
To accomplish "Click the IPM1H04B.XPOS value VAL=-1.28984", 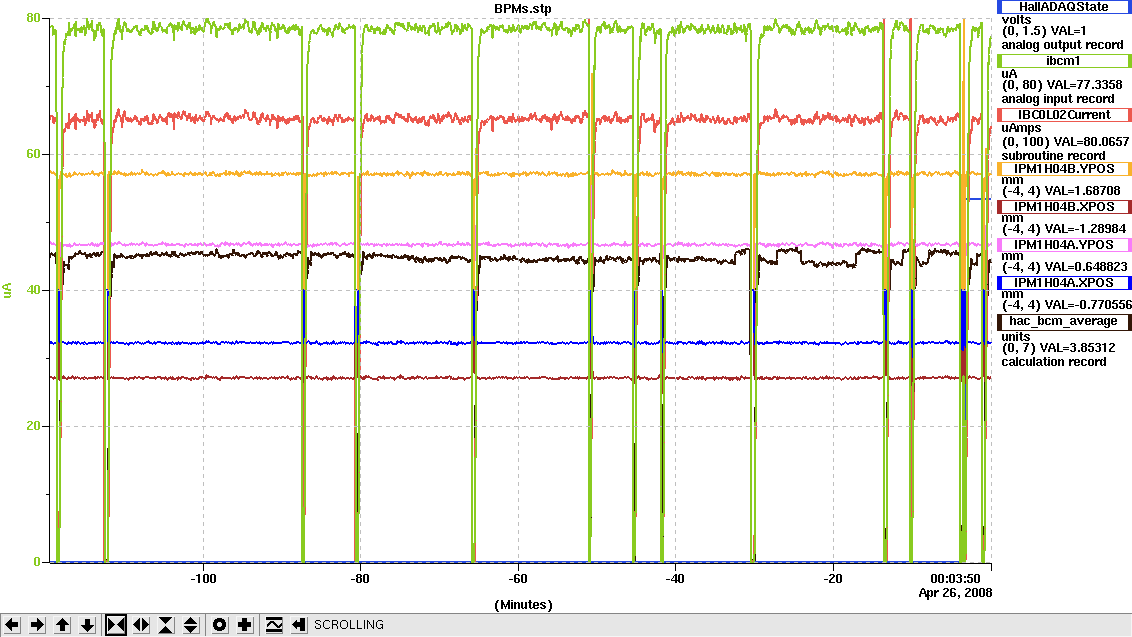I will [1085, 229].
